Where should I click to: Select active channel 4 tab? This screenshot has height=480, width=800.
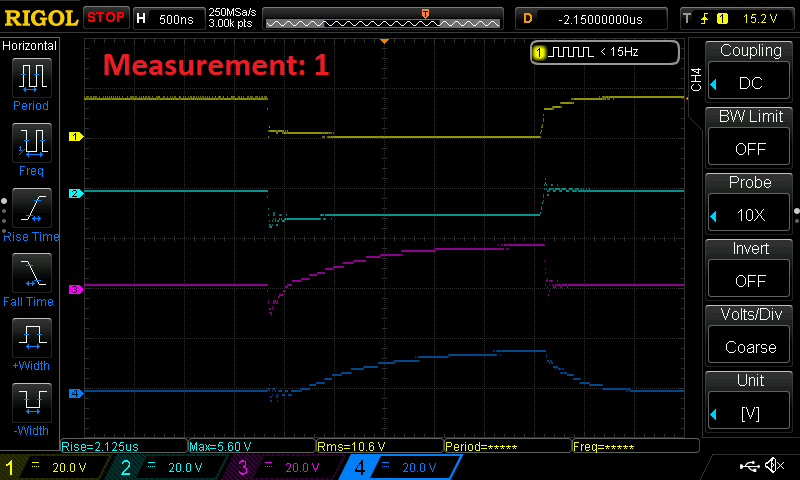pyautogui.click(x=402, y=467)
